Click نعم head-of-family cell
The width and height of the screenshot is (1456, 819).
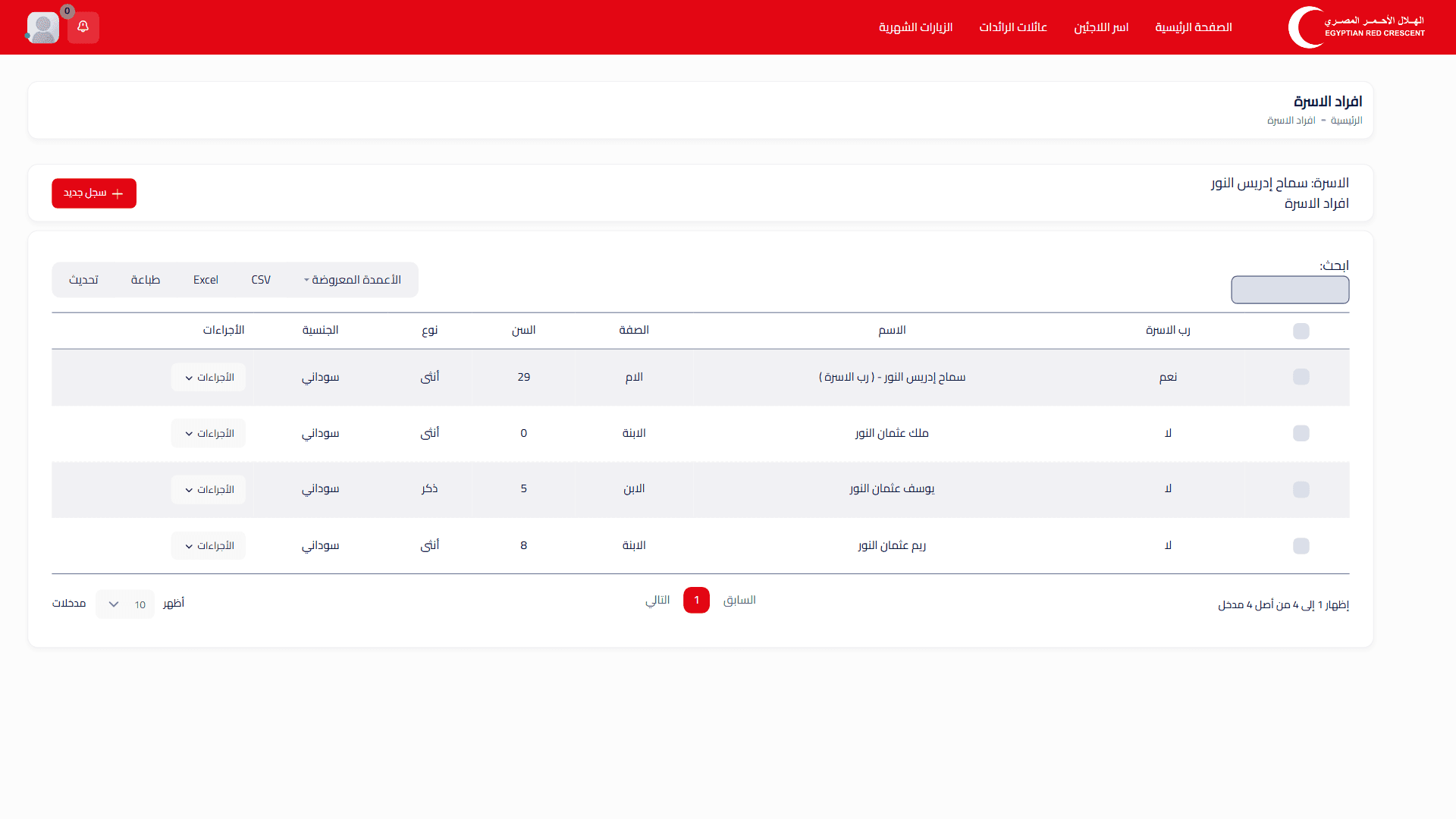point(1168,377)
